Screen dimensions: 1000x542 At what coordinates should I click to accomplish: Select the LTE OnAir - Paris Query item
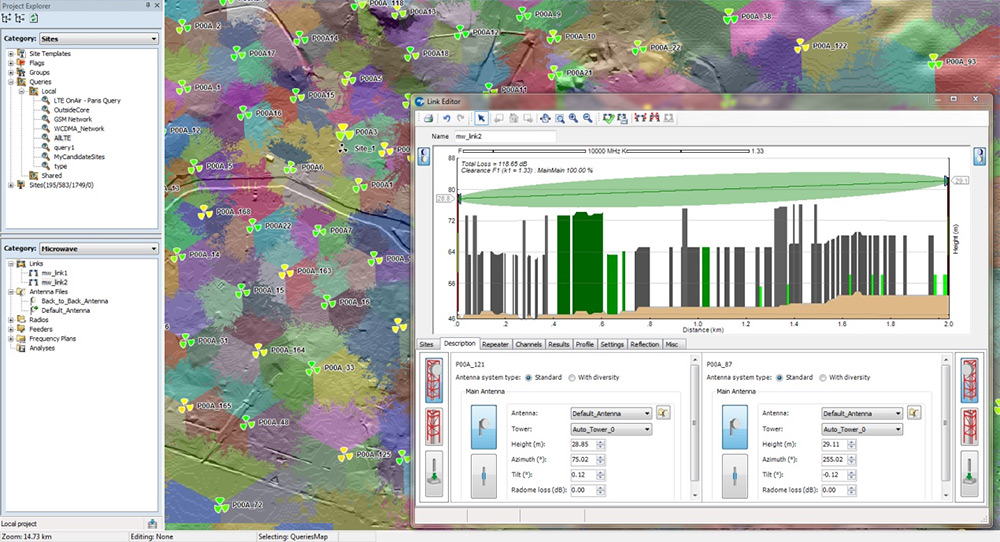click(87, 101)
